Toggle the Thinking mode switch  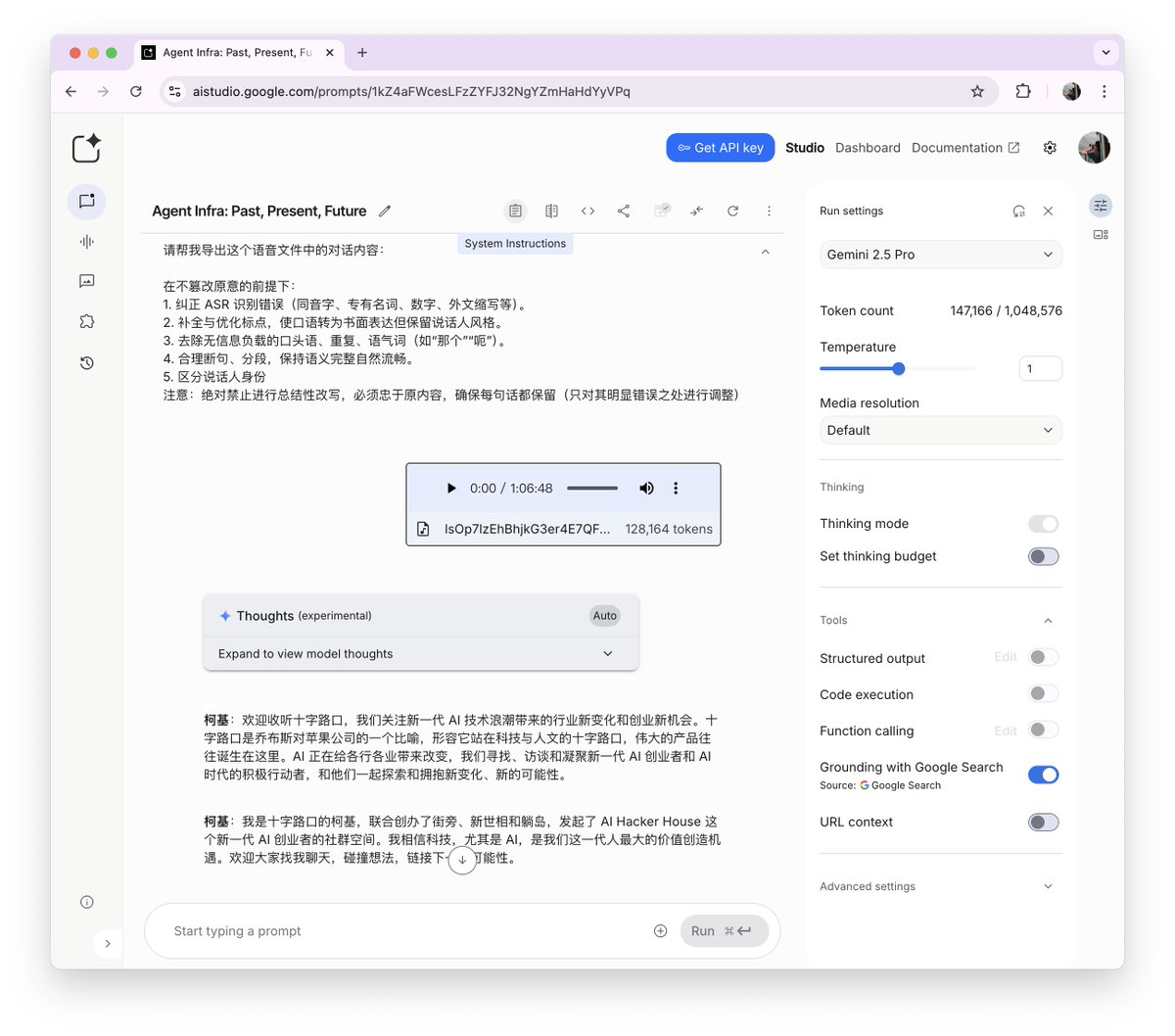(x=1044, y=524)
